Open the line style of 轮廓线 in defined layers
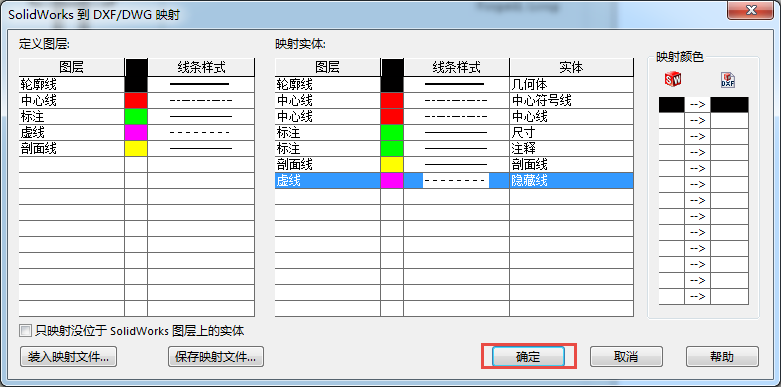 (201, 85)
